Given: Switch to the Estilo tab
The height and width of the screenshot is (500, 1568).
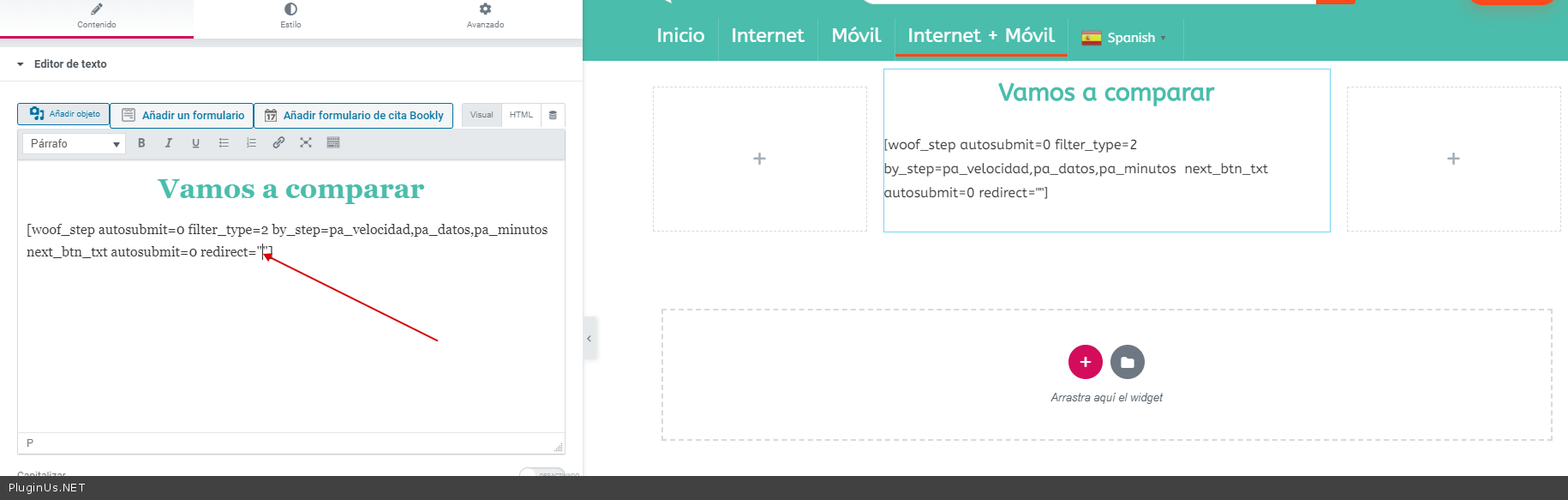Looking at the screenshot, I should (290, 18).
